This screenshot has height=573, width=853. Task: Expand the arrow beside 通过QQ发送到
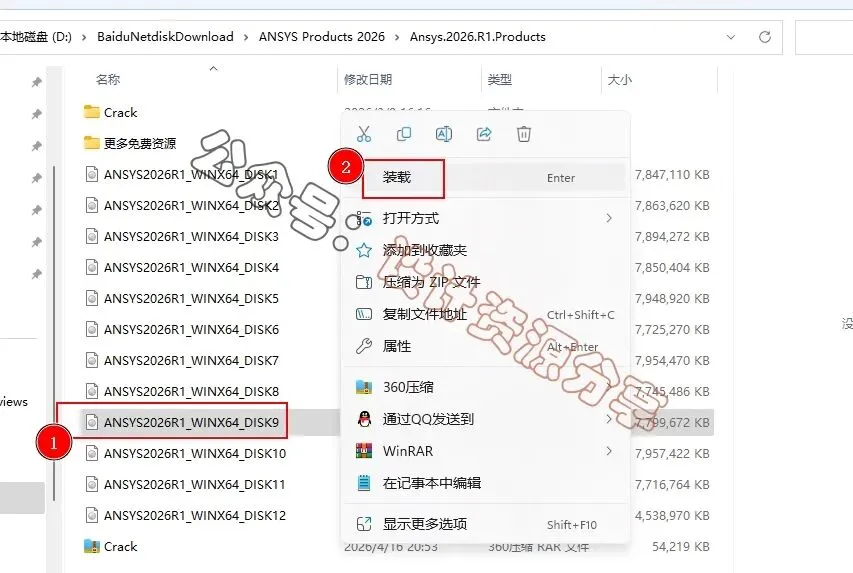pyautogui.click(x=609, y=419)
